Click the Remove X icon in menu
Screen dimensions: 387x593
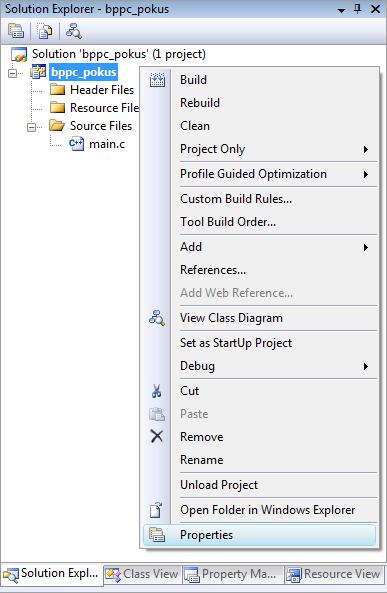(x=157, y=436)
